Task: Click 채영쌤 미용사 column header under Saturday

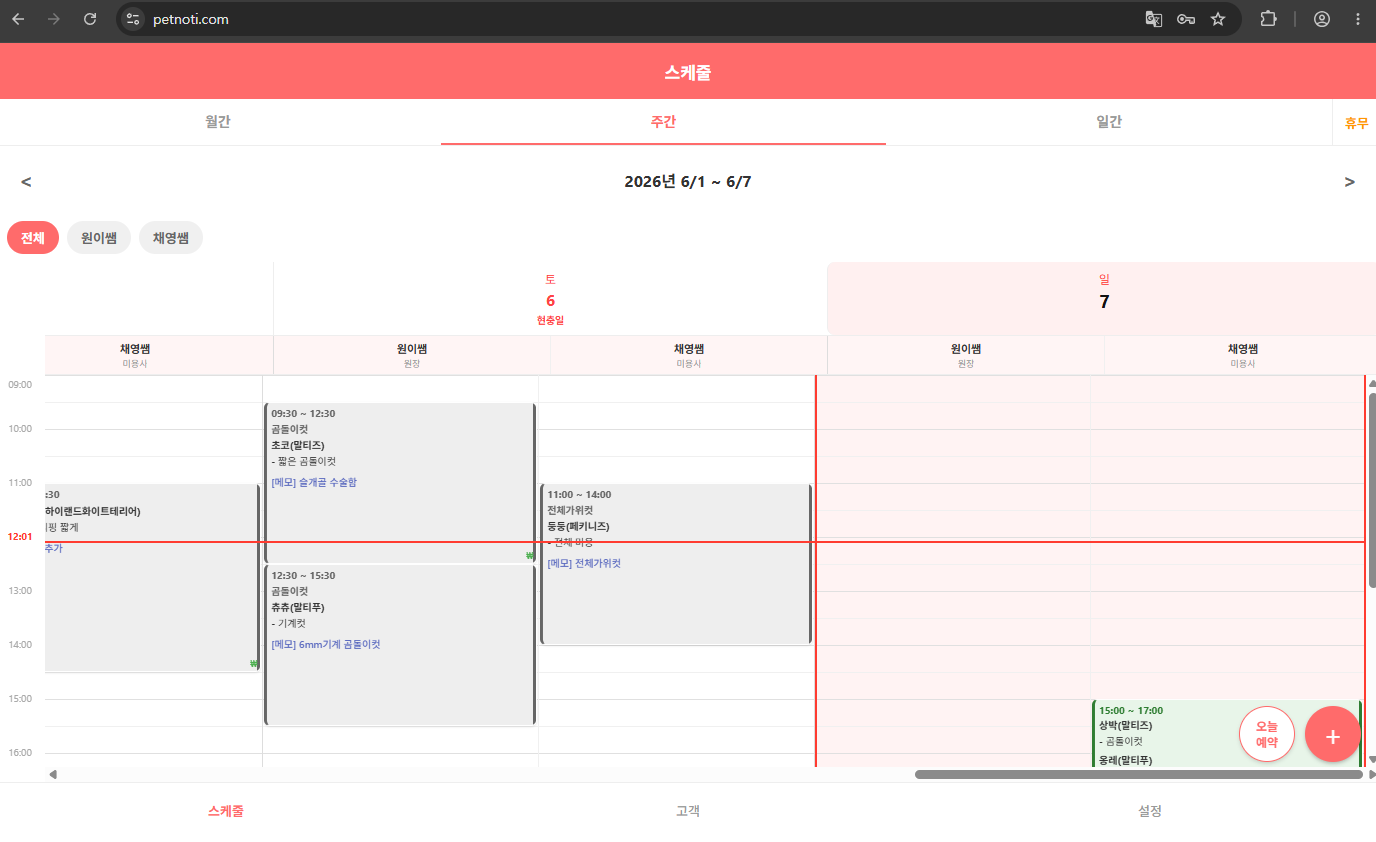Action: (x=689, y=355)
